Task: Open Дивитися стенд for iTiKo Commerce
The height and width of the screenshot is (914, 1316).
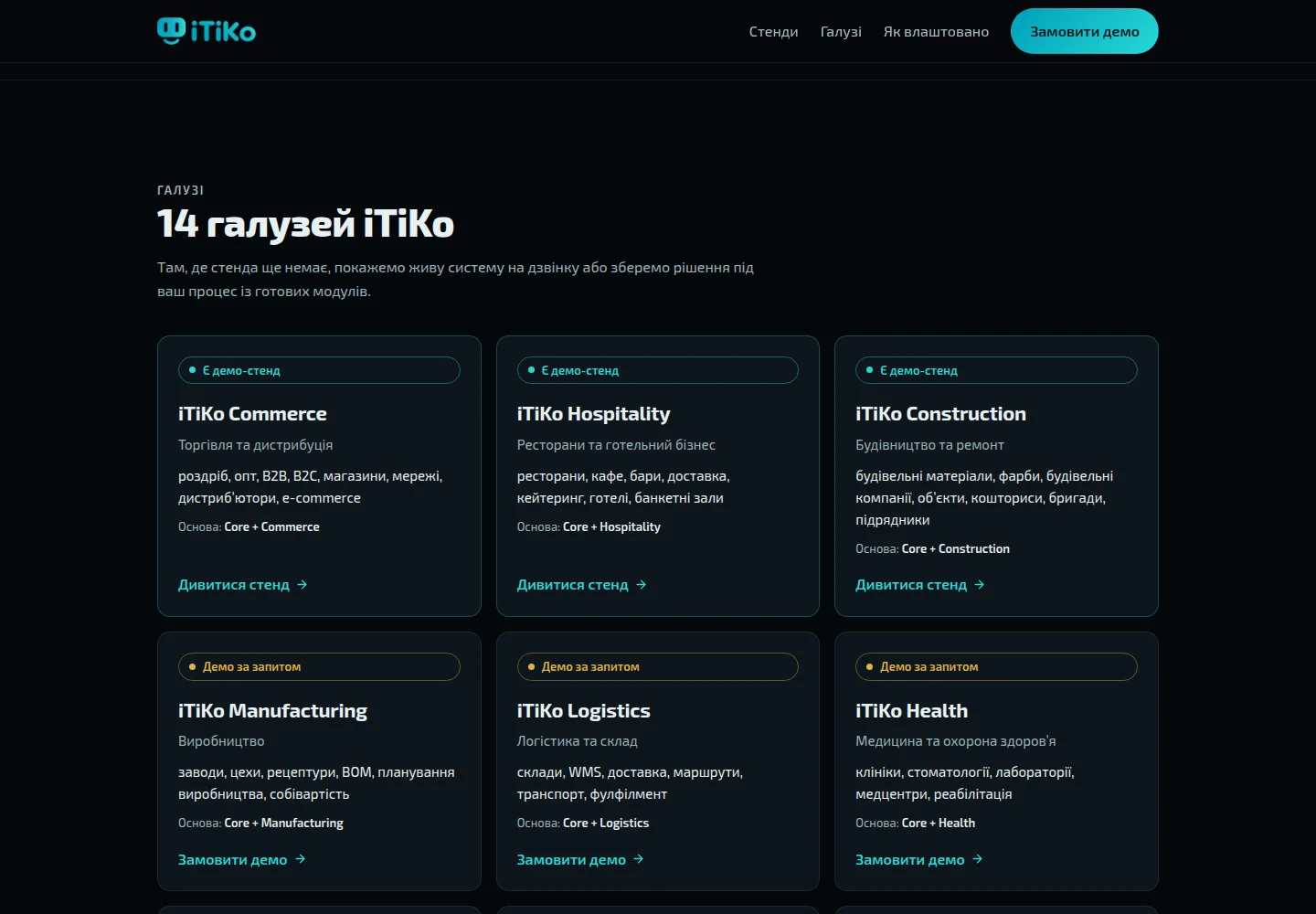Action: [243, 585]
